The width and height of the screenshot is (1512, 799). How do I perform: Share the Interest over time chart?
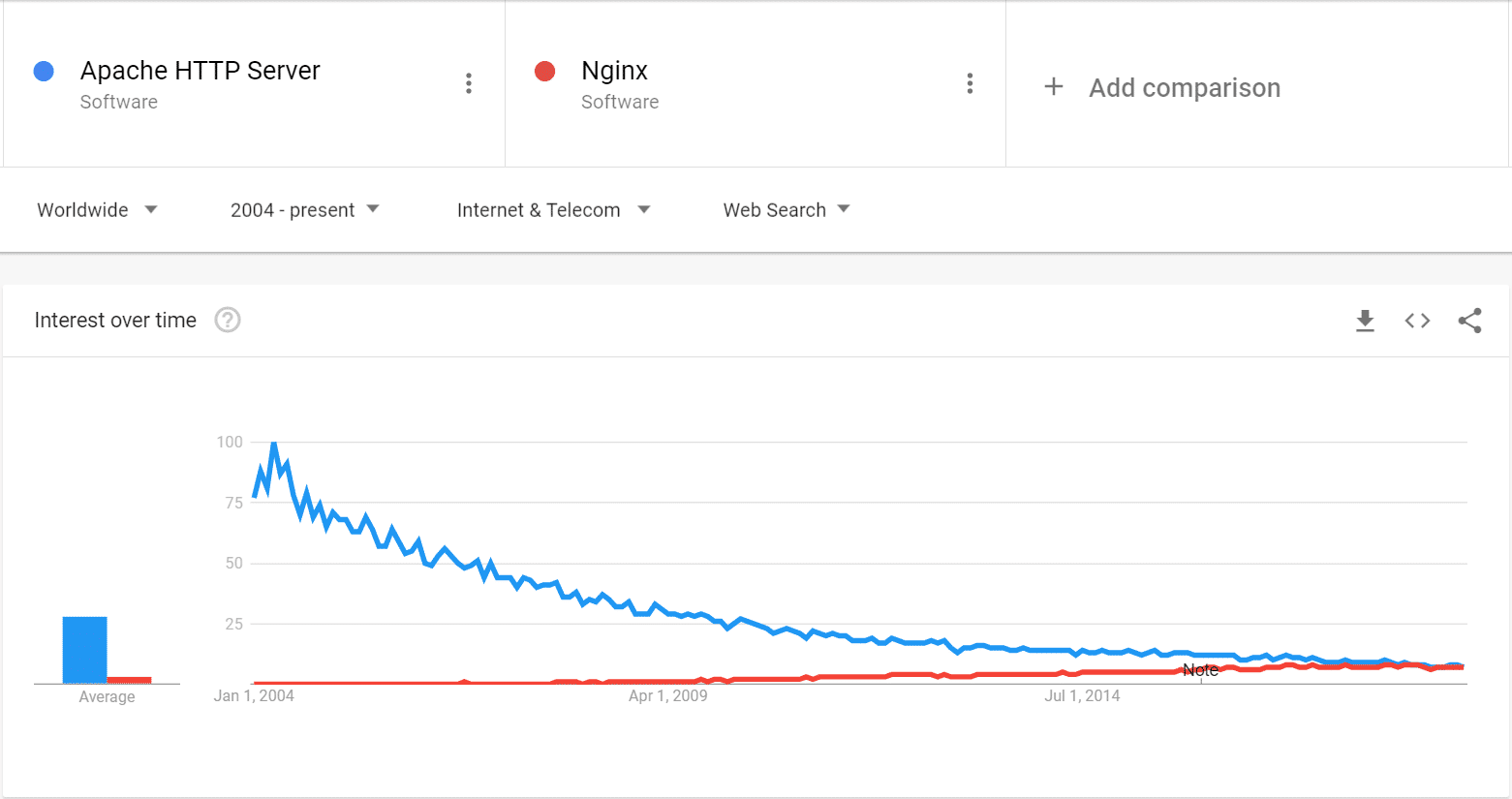coord(1469,320)
